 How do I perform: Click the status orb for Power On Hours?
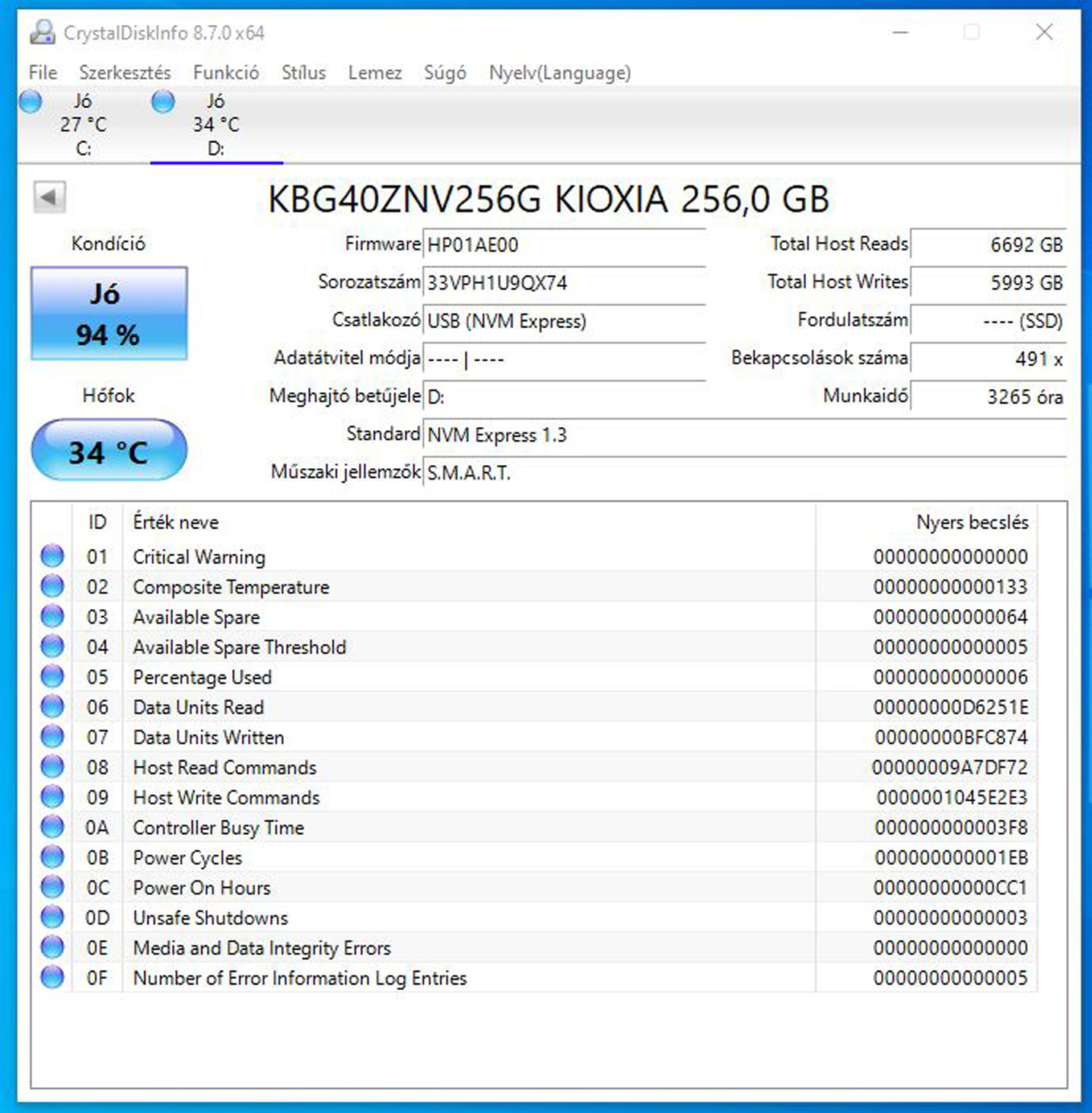point(52,887)
